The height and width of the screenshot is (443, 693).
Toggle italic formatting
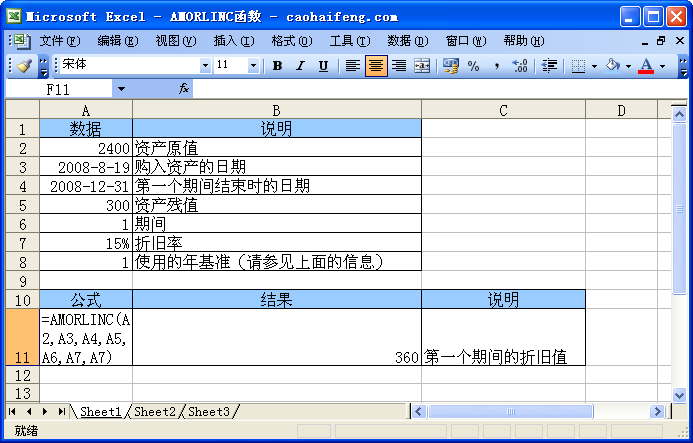pyautogui.click(x=300, y=66)
